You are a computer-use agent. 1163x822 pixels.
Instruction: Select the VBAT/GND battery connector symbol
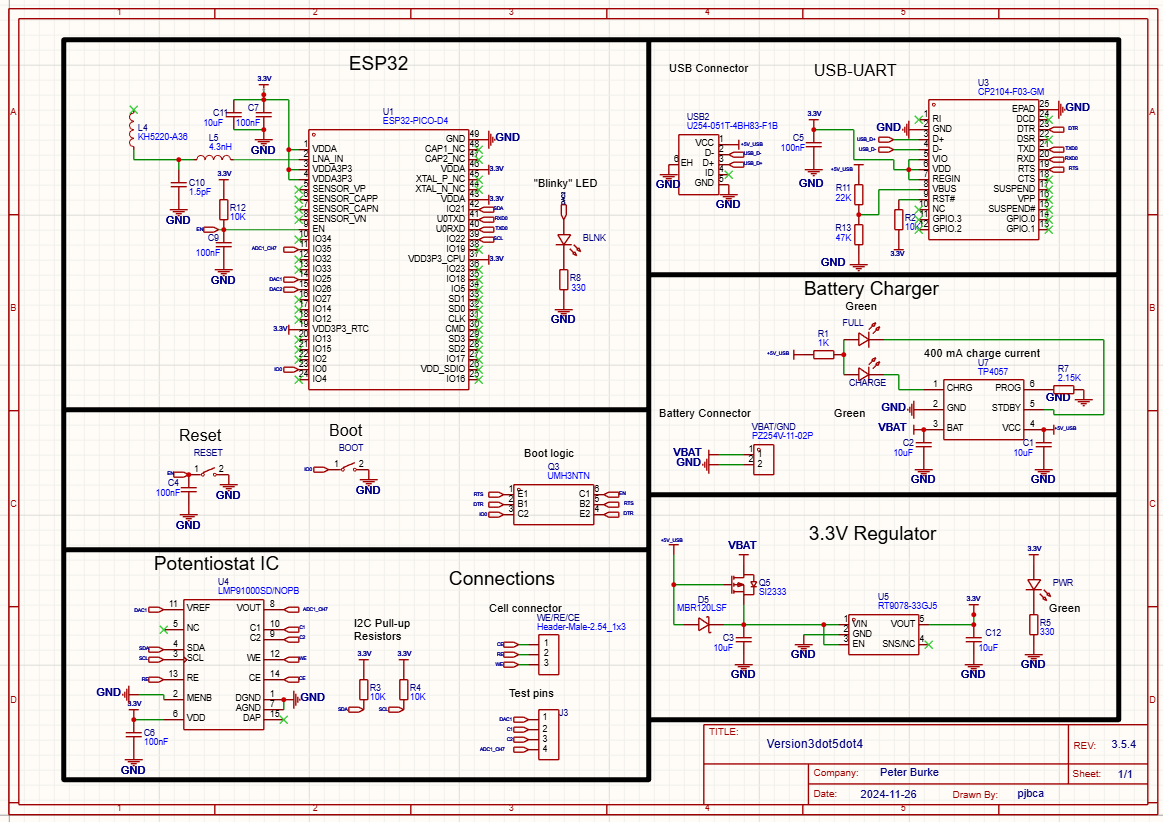764,460
